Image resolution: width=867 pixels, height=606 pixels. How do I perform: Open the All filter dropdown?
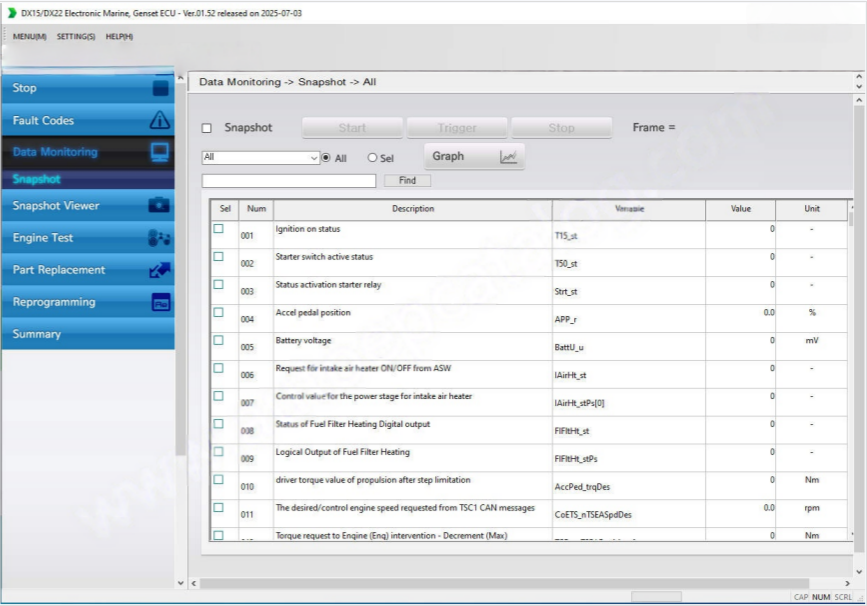point(313,158)
